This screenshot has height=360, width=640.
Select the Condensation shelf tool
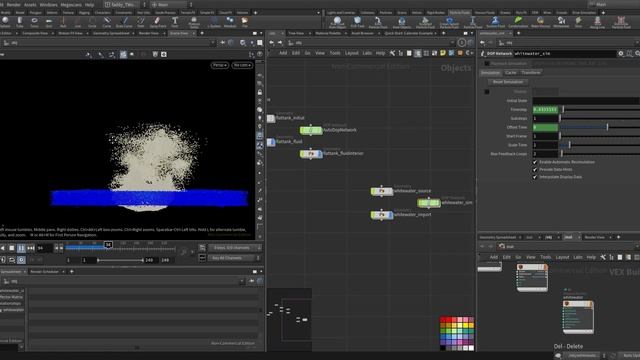pos(518,22)
